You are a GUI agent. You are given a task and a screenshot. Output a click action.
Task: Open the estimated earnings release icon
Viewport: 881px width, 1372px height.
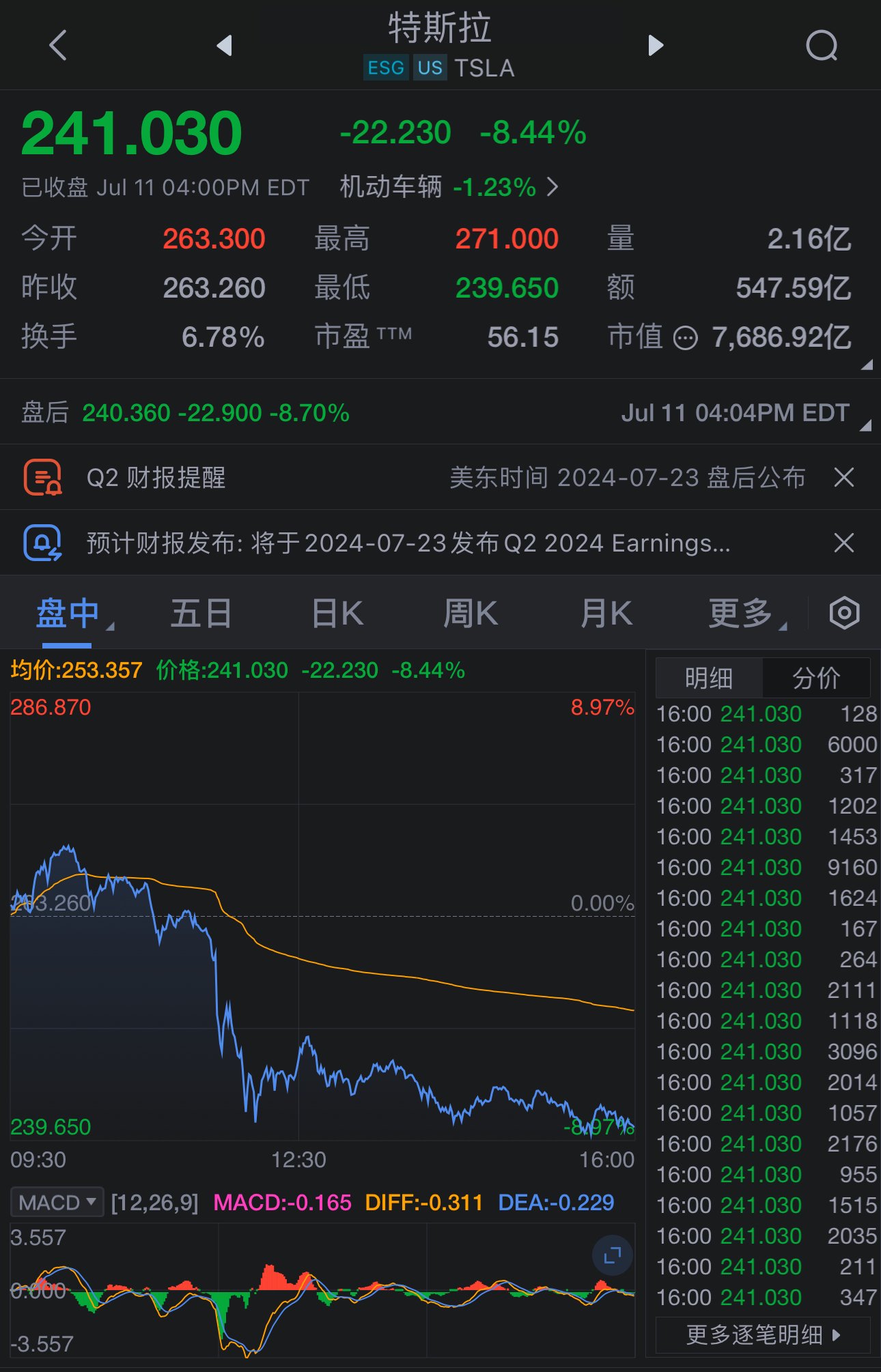(42, 543)
